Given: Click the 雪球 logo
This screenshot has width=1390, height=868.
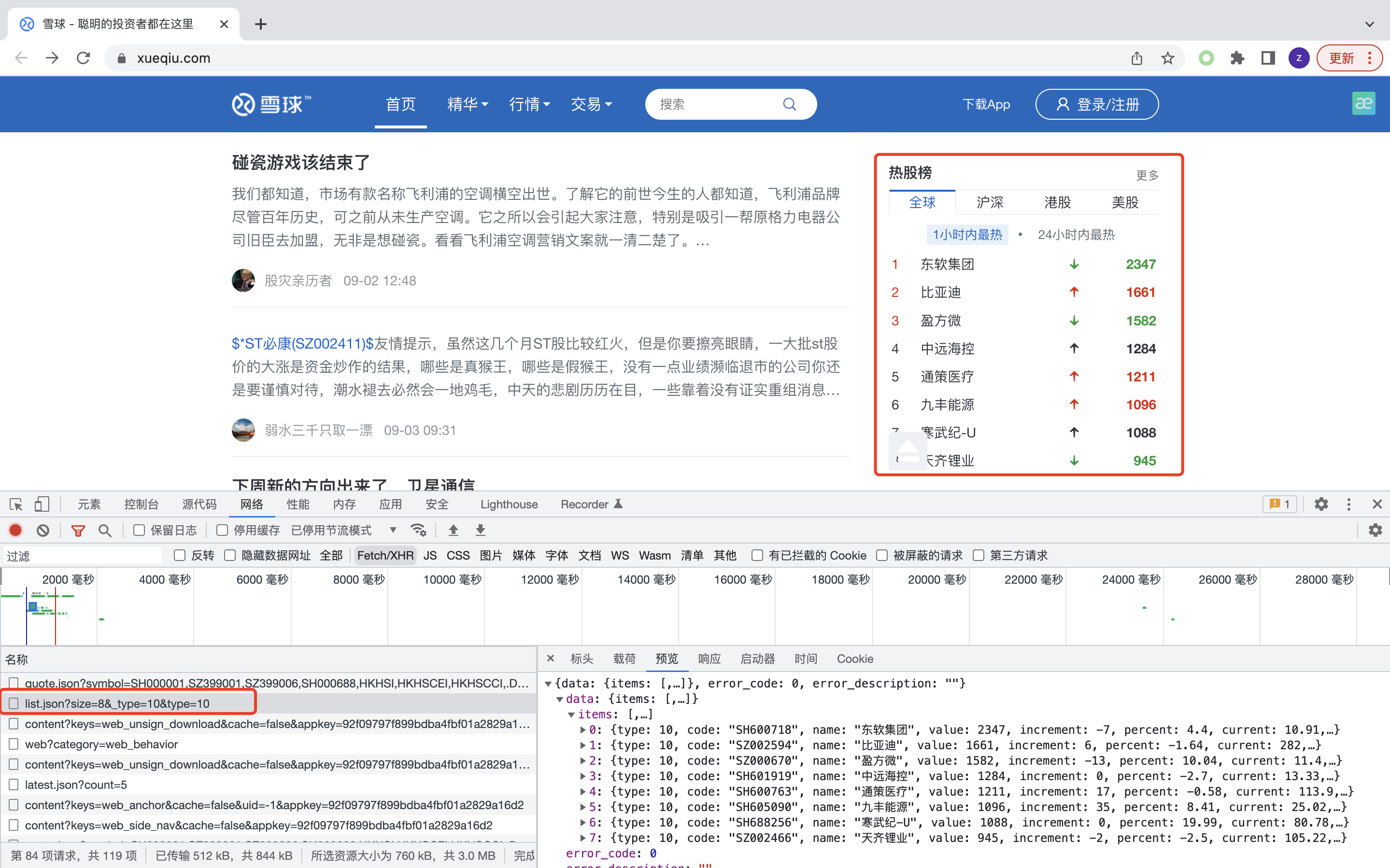Looking at the screenshot, I should click(271, 104).
